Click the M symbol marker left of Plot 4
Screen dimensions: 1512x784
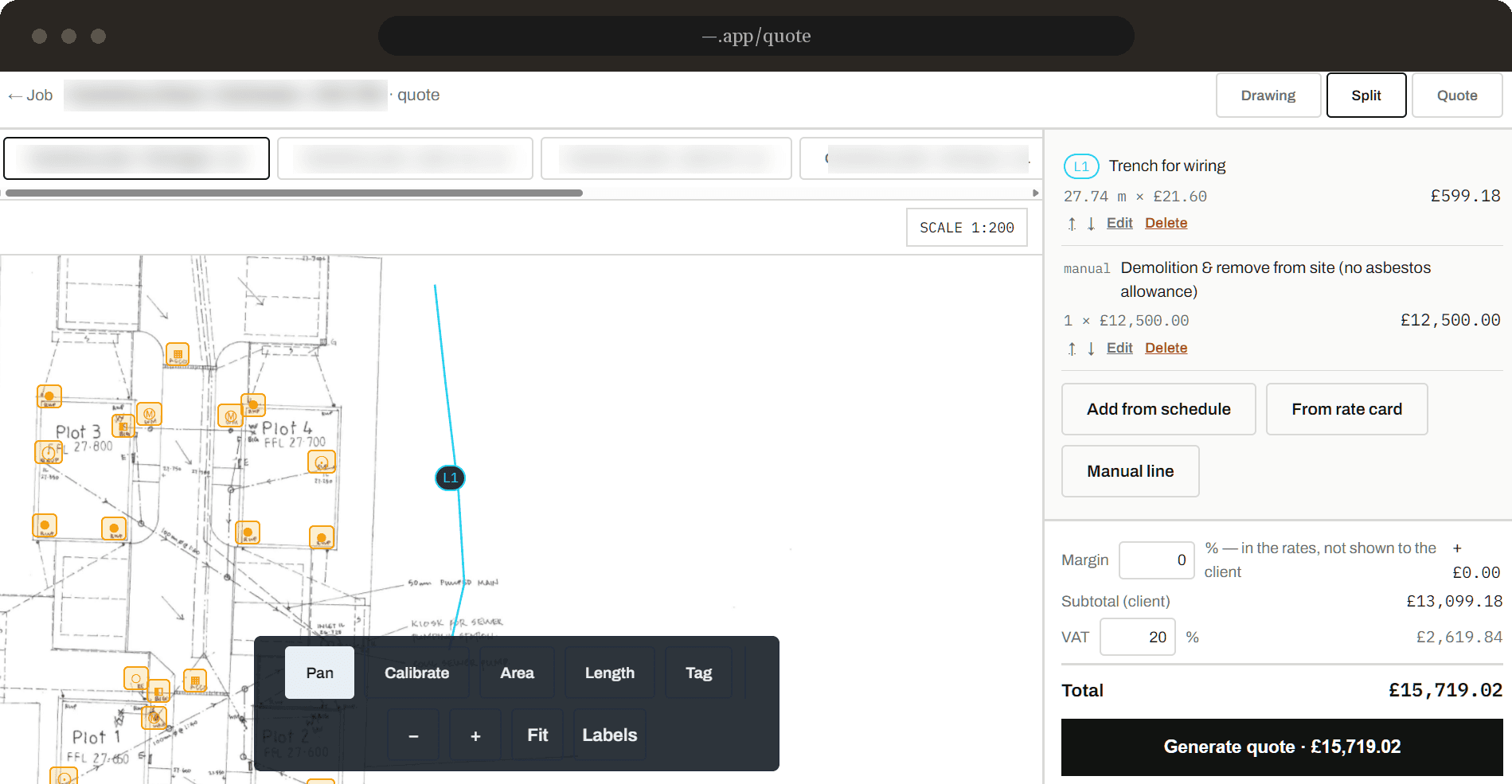[x=230, y=415]
